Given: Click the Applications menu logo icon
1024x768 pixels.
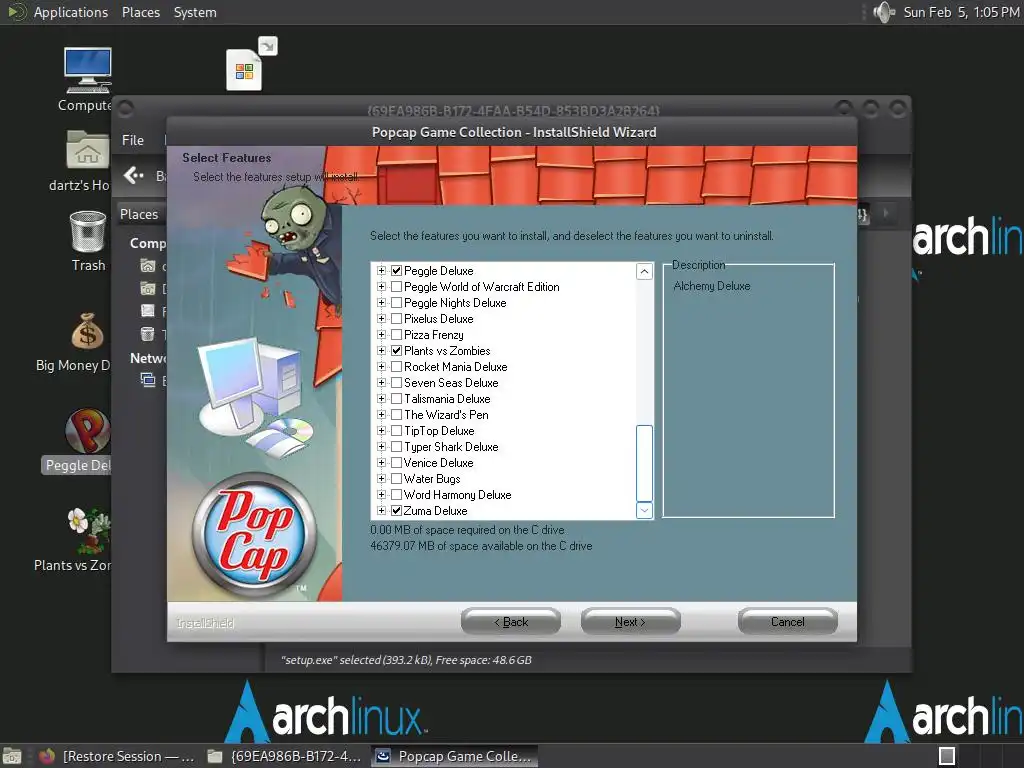Looking at the screenshot, I should [17, 12].
